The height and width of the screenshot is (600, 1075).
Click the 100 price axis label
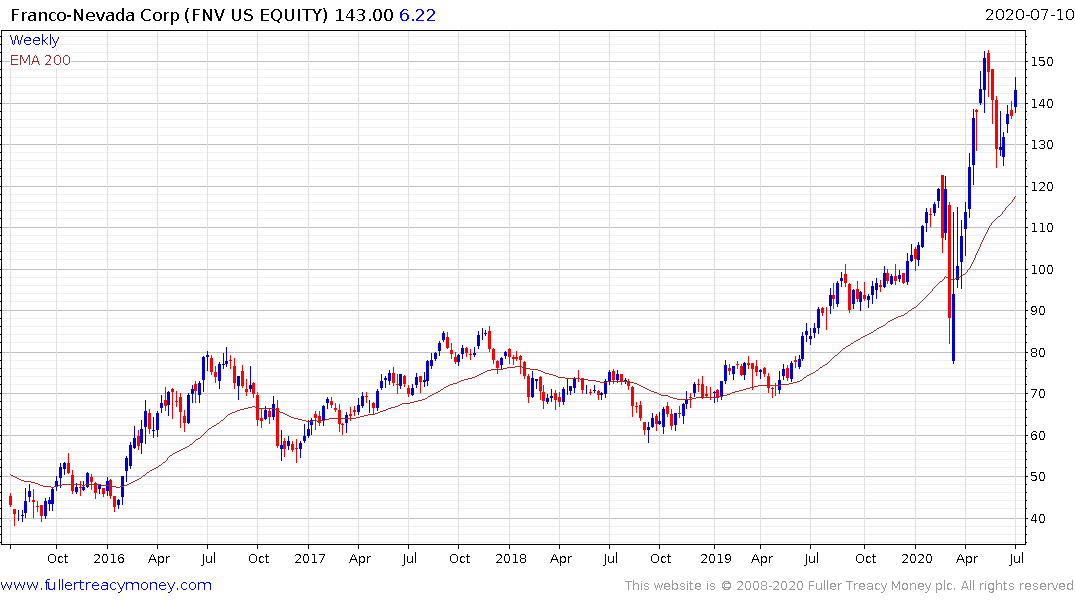click(x=1042, y=269)
